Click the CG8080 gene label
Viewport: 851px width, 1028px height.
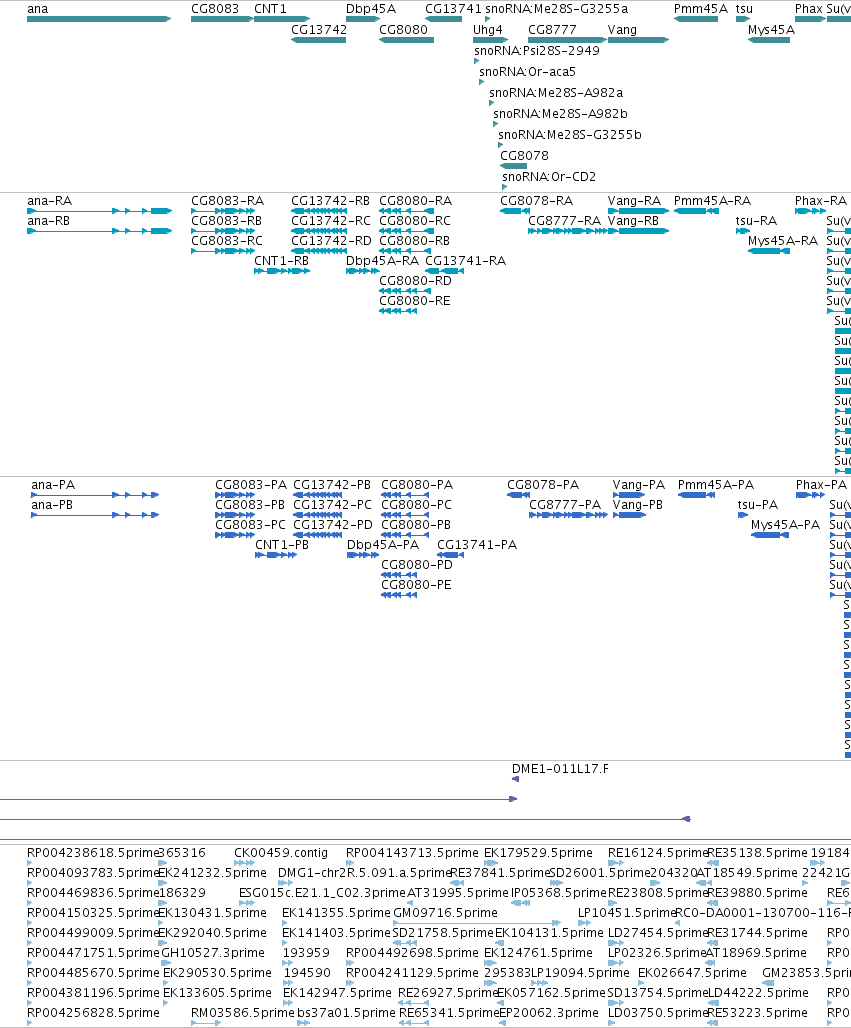(403, 30)
